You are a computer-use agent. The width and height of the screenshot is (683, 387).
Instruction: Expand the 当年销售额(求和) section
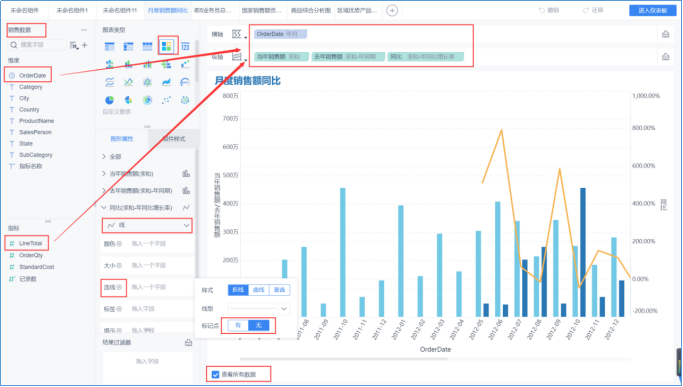click(104, 173)
